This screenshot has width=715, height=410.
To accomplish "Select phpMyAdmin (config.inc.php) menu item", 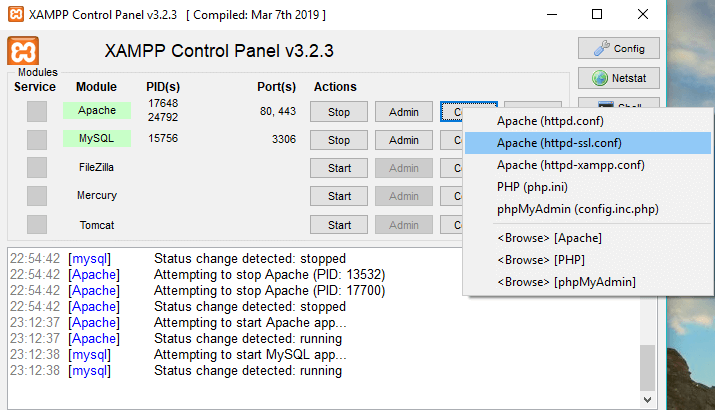I will click(577, 209).
